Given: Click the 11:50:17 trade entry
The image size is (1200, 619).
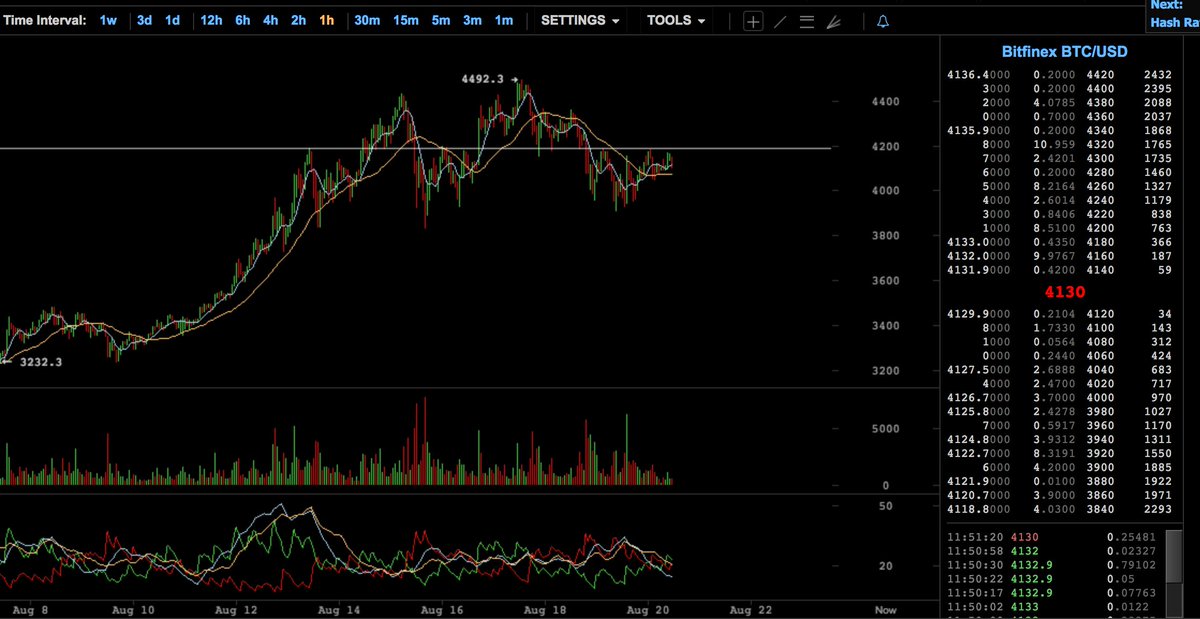Looking at the screenshot, I should (x=1053, y=593).
